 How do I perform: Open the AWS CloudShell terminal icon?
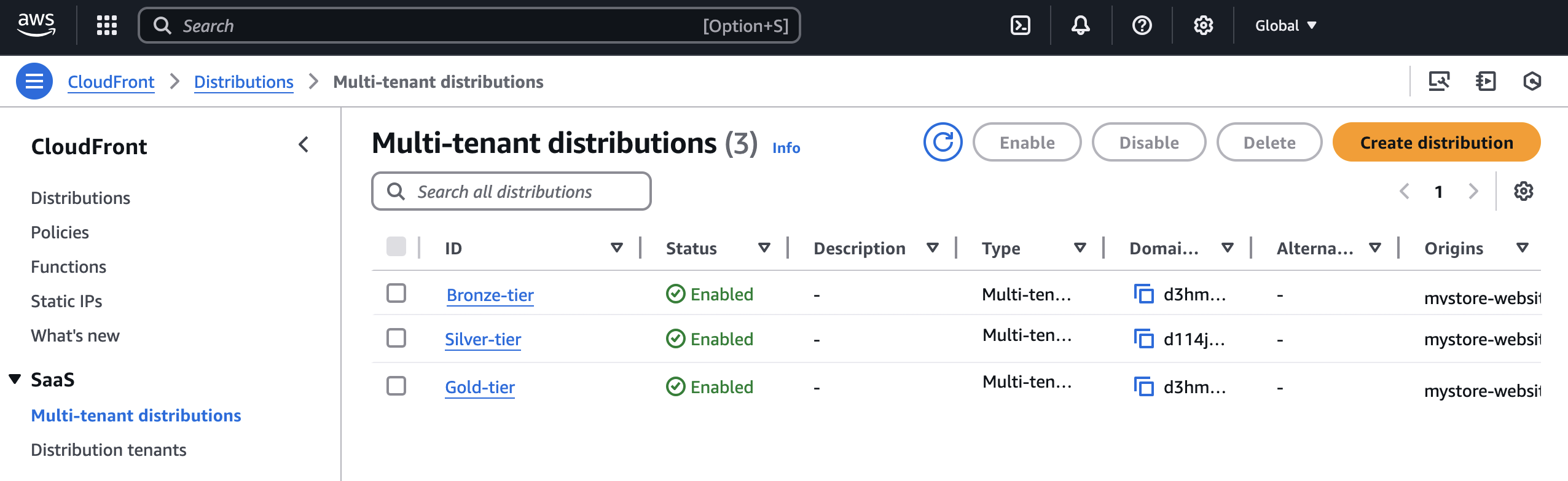[x=1020, y=26]
